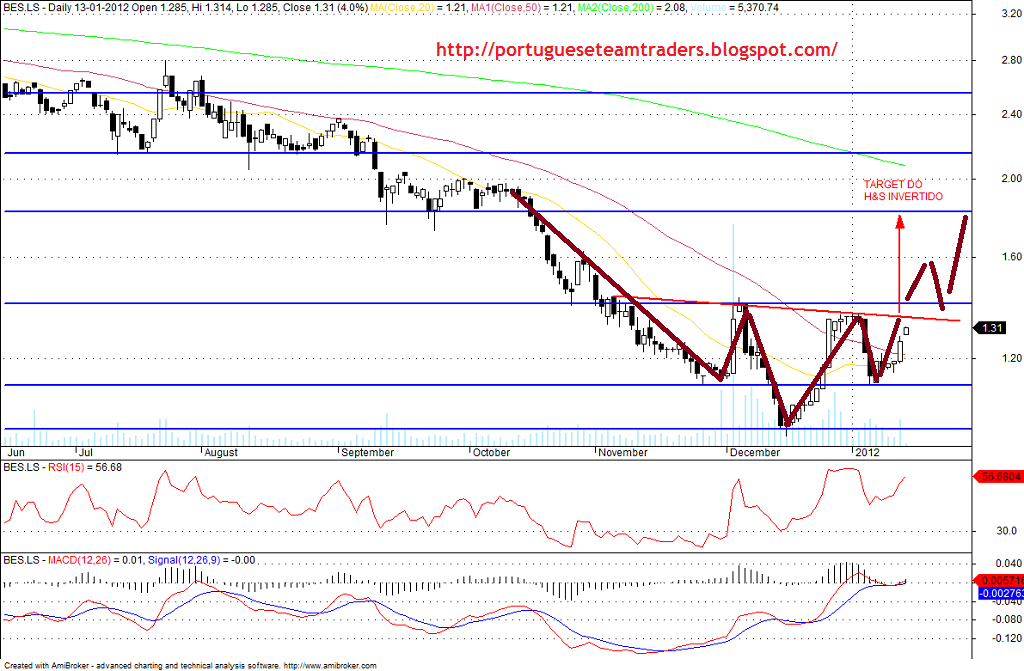Click the Signal(12,26,9) = -0.00 legend
This screenshot has width=1024, height=671.
point(202,560)
